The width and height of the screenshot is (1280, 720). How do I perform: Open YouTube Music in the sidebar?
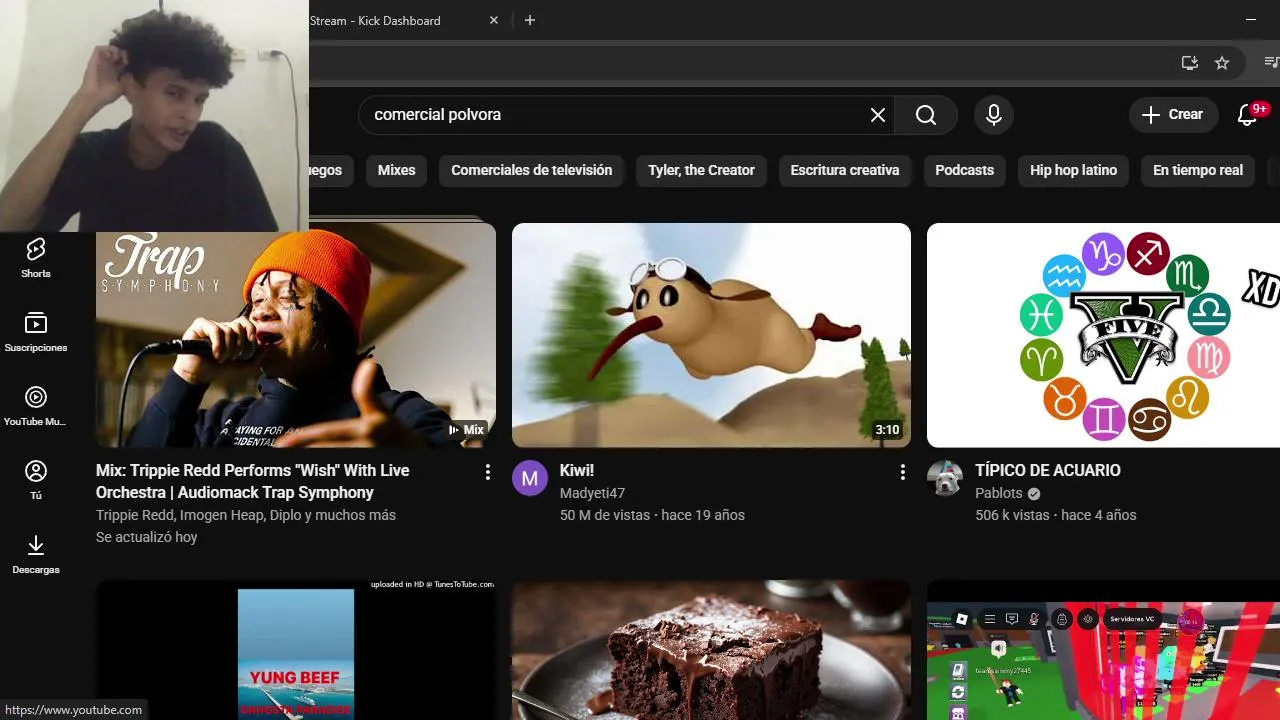[36, 406]
